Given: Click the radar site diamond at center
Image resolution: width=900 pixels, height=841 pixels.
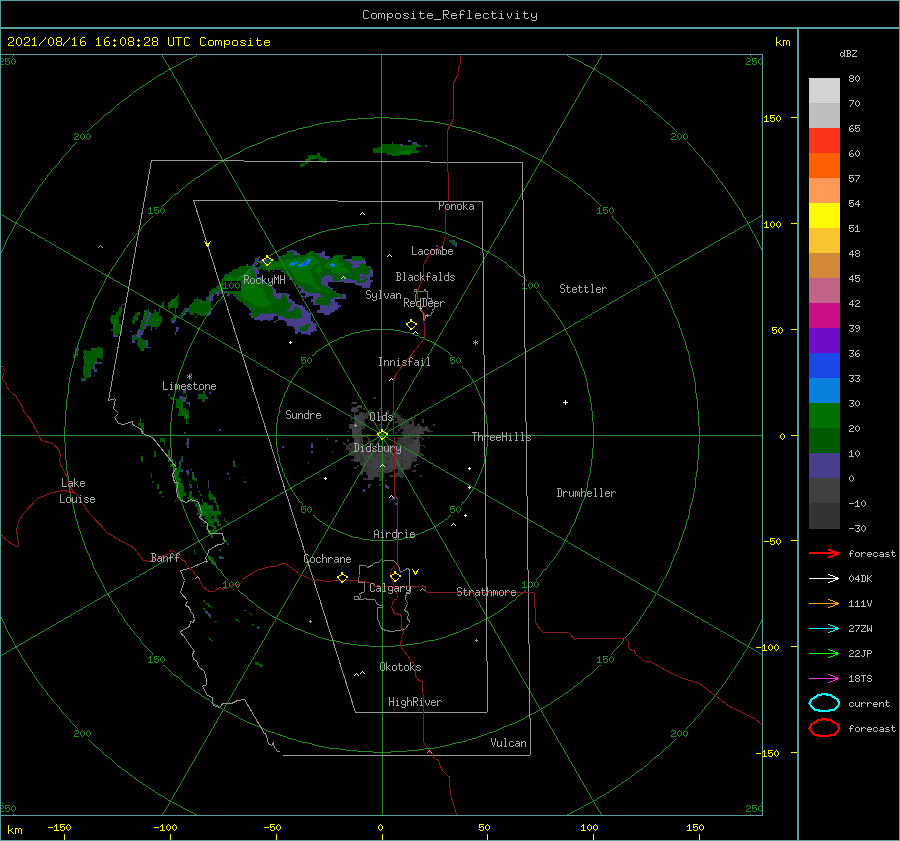Looking at the screenshot, I should (x=382, y=435).
